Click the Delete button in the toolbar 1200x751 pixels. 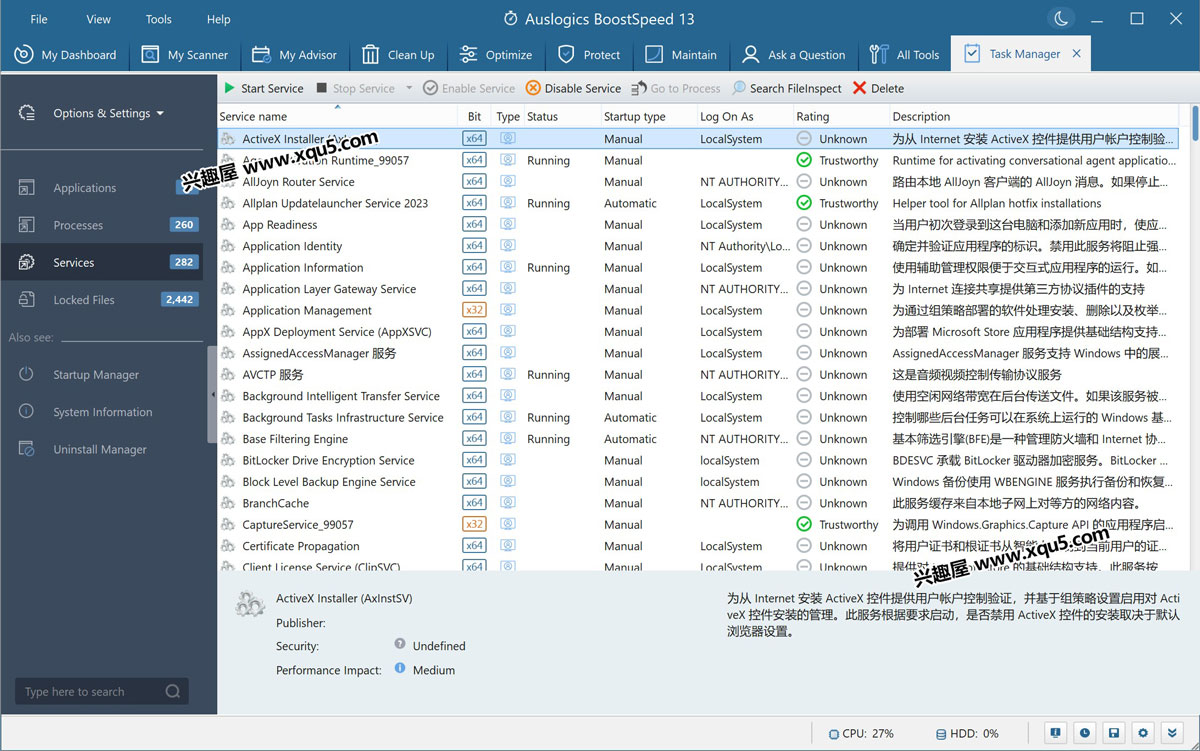pos(878,88)
